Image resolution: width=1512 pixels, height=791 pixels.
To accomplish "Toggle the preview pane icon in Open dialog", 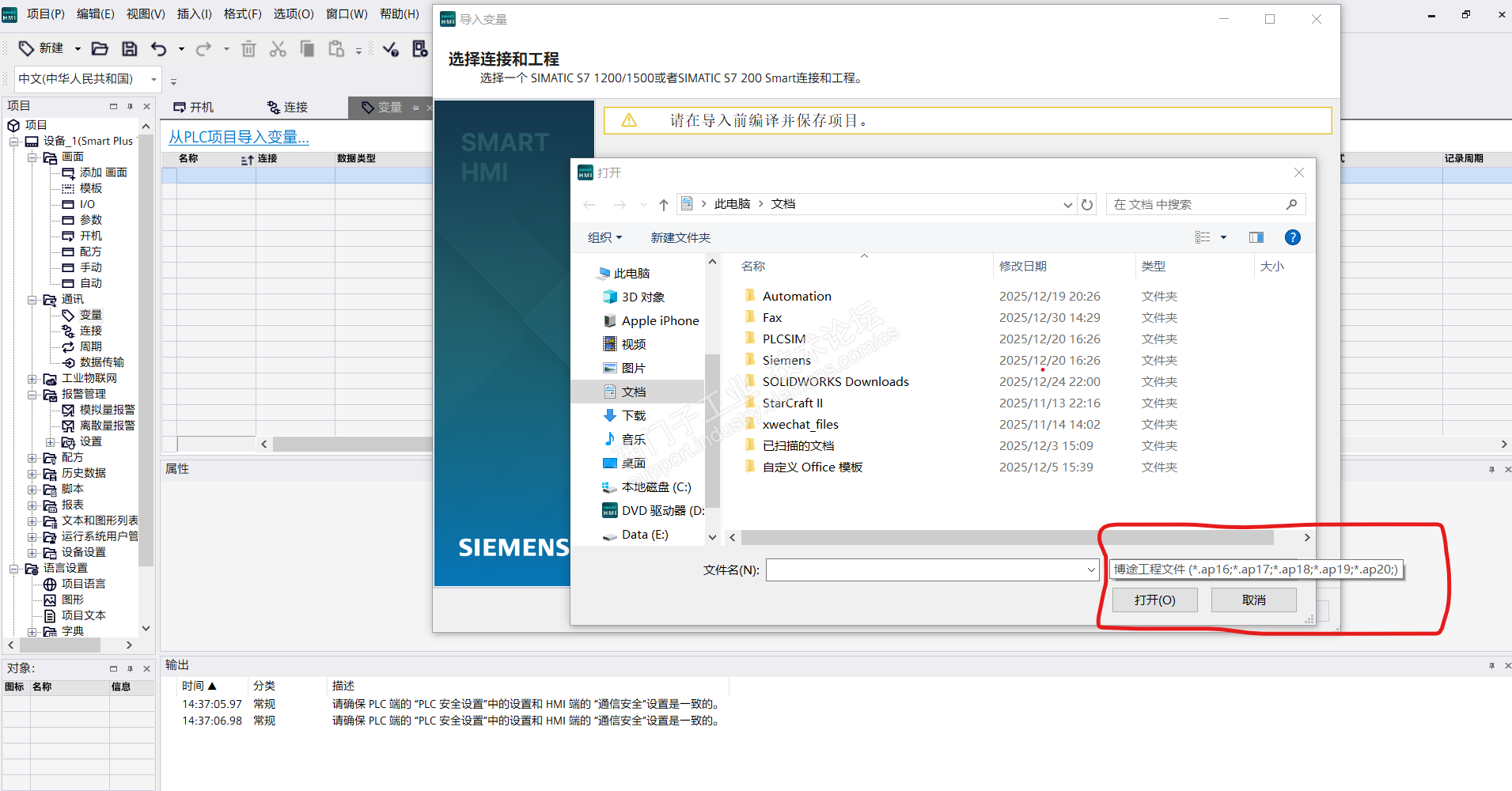I will [1256, 237].
